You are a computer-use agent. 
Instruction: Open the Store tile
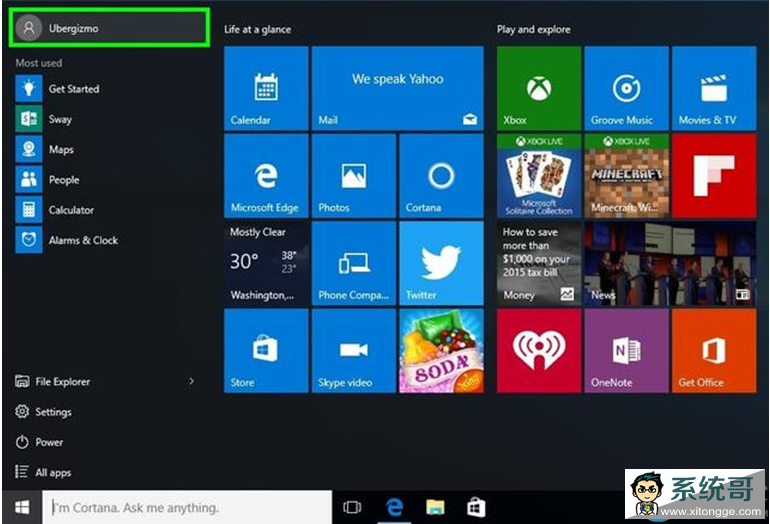(x=266, y=351)
